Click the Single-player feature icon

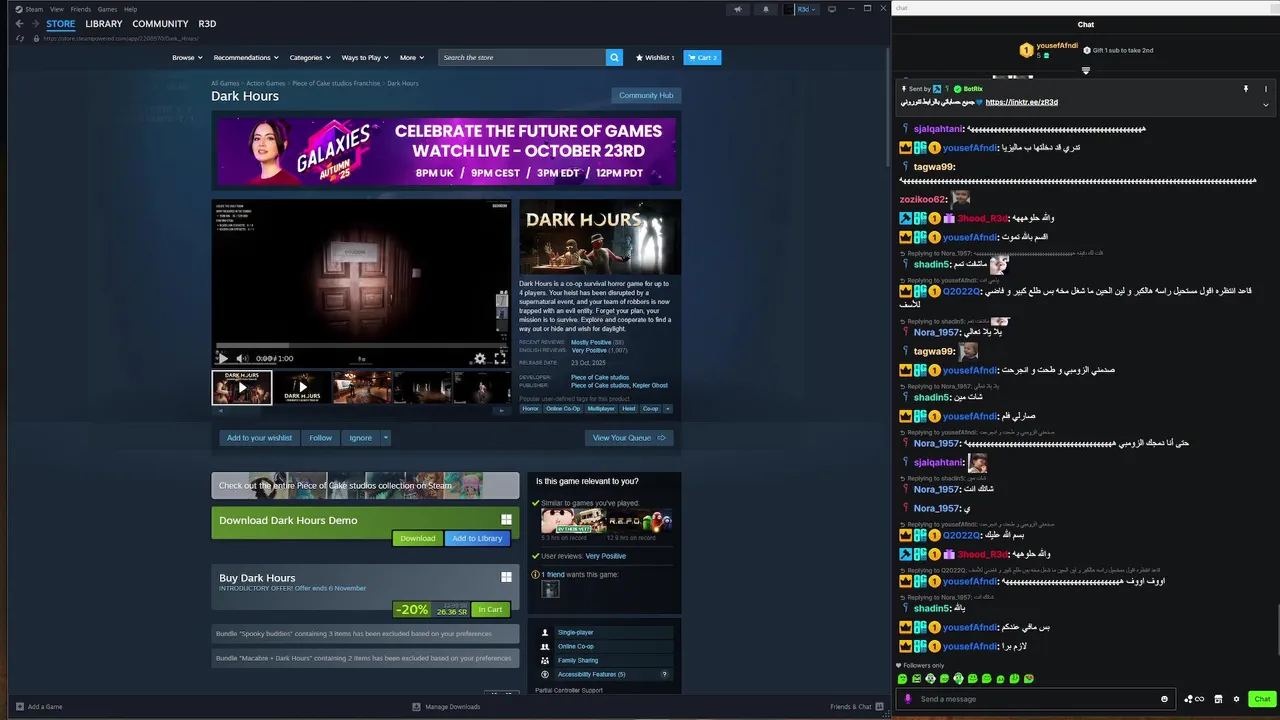[545, 632]
